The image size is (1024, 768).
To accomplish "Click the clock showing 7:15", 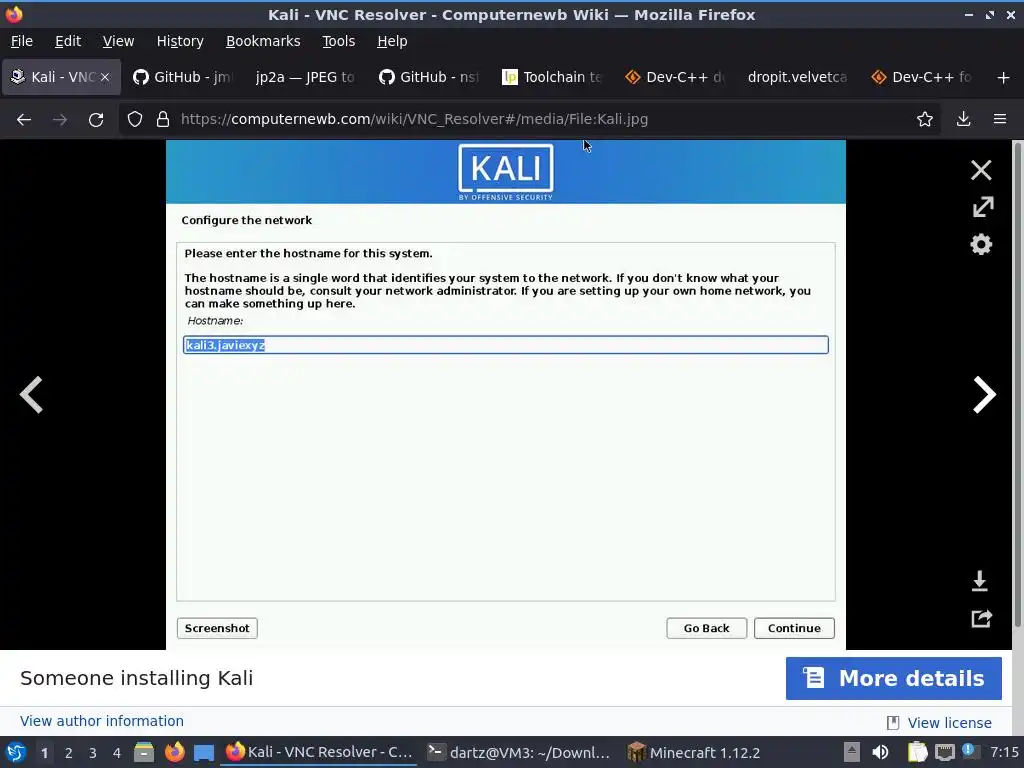I will click(x=1004, y=752).
